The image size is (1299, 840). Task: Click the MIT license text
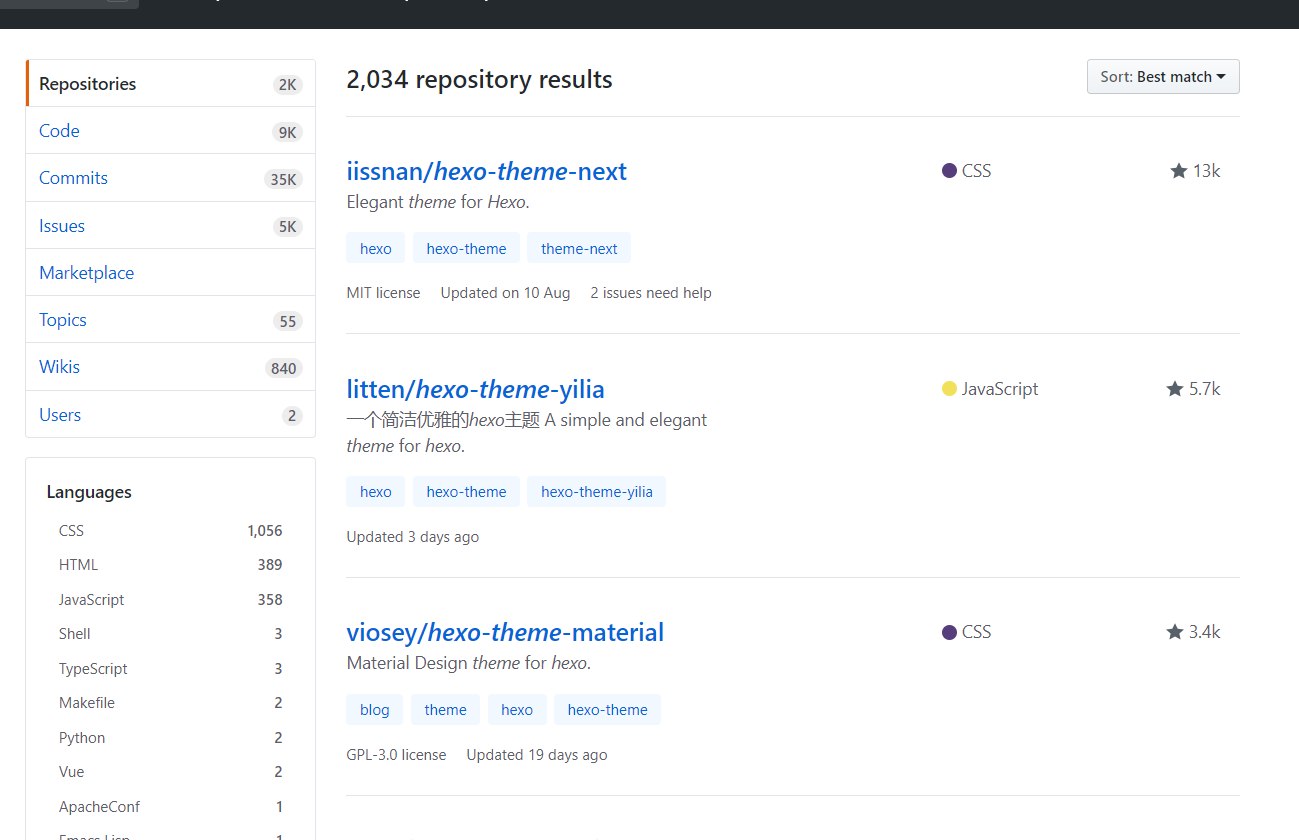click(383, 293)
